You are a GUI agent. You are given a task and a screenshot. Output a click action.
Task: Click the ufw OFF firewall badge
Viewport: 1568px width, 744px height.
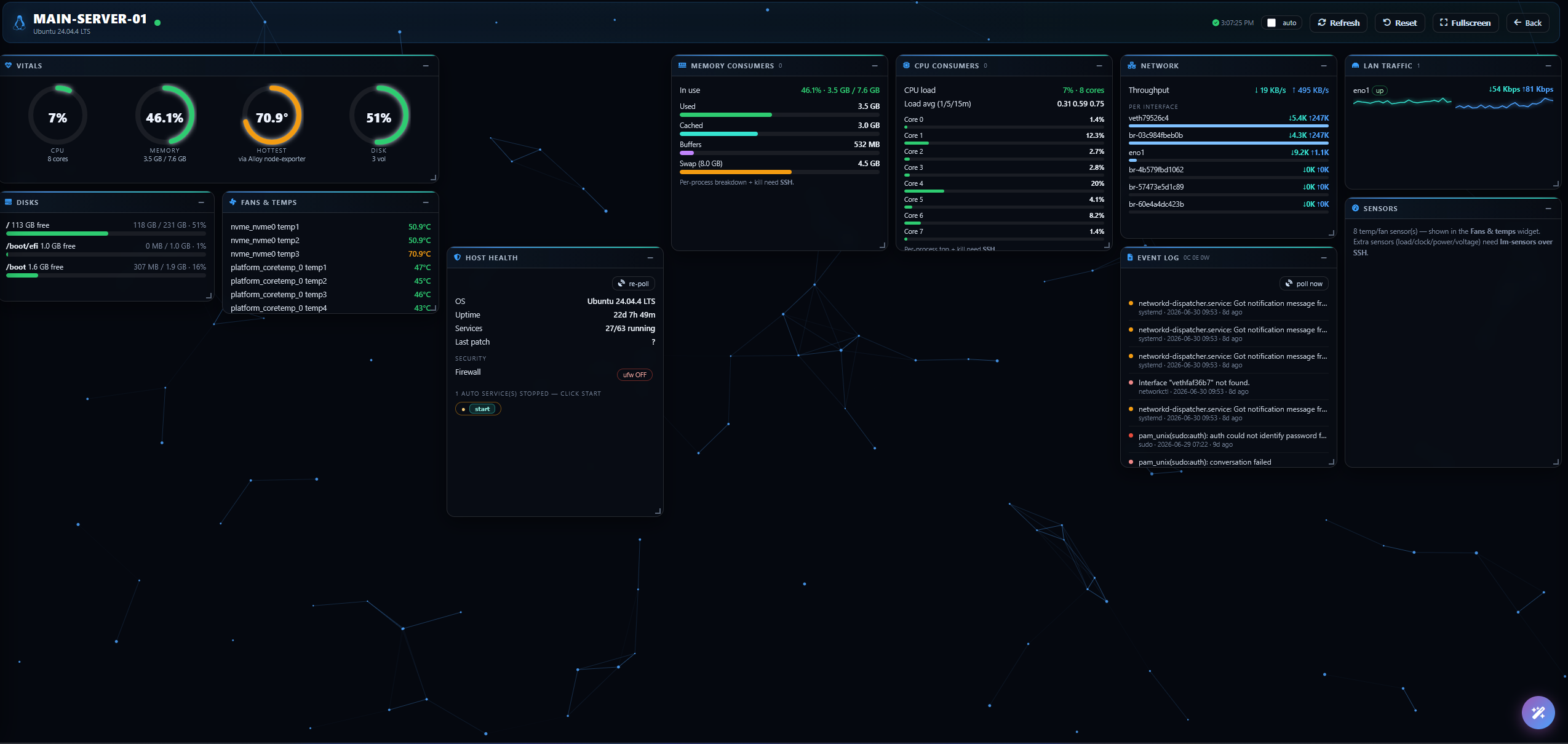tap(635, 375)
